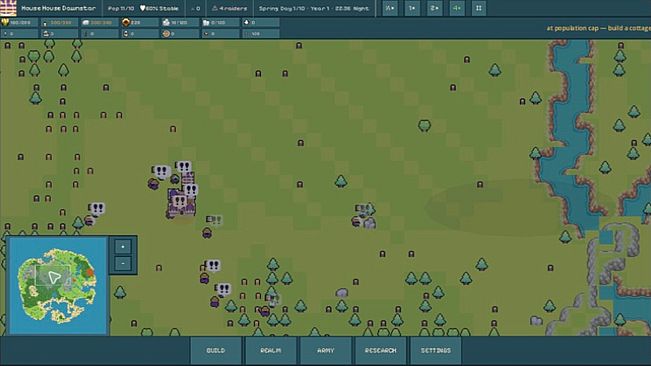This screenshot has height=366, width=651.
Task: Click the heart stability indicator
Action: pos(159,8)
